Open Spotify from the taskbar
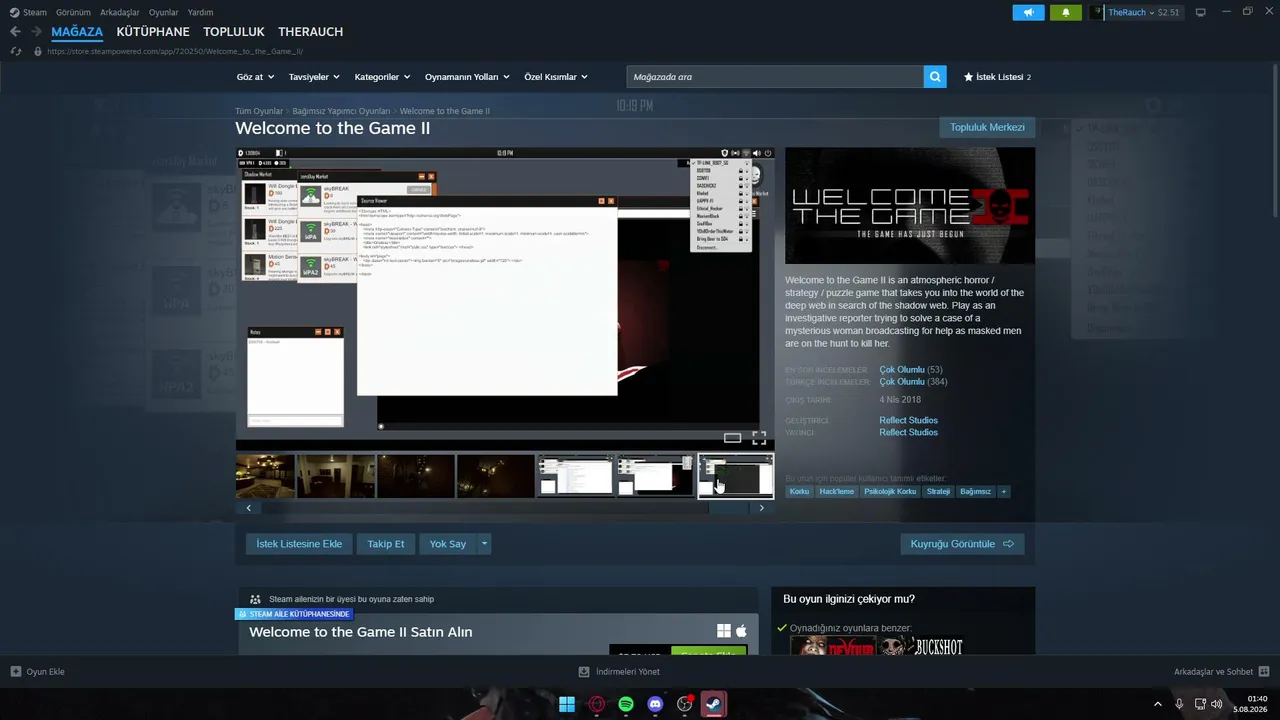The height and width of the screenshot is (720, 1280). click(x=626, y=704)
